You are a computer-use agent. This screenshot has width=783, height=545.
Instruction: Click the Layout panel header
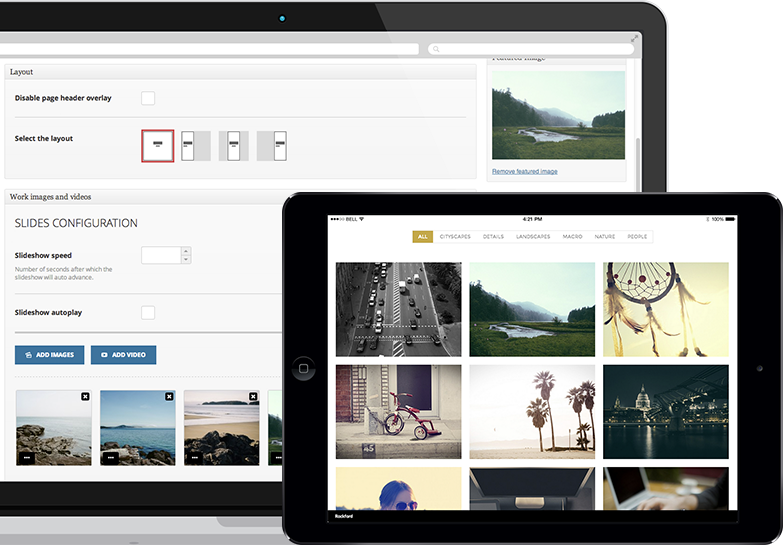(x=240, y=72)
